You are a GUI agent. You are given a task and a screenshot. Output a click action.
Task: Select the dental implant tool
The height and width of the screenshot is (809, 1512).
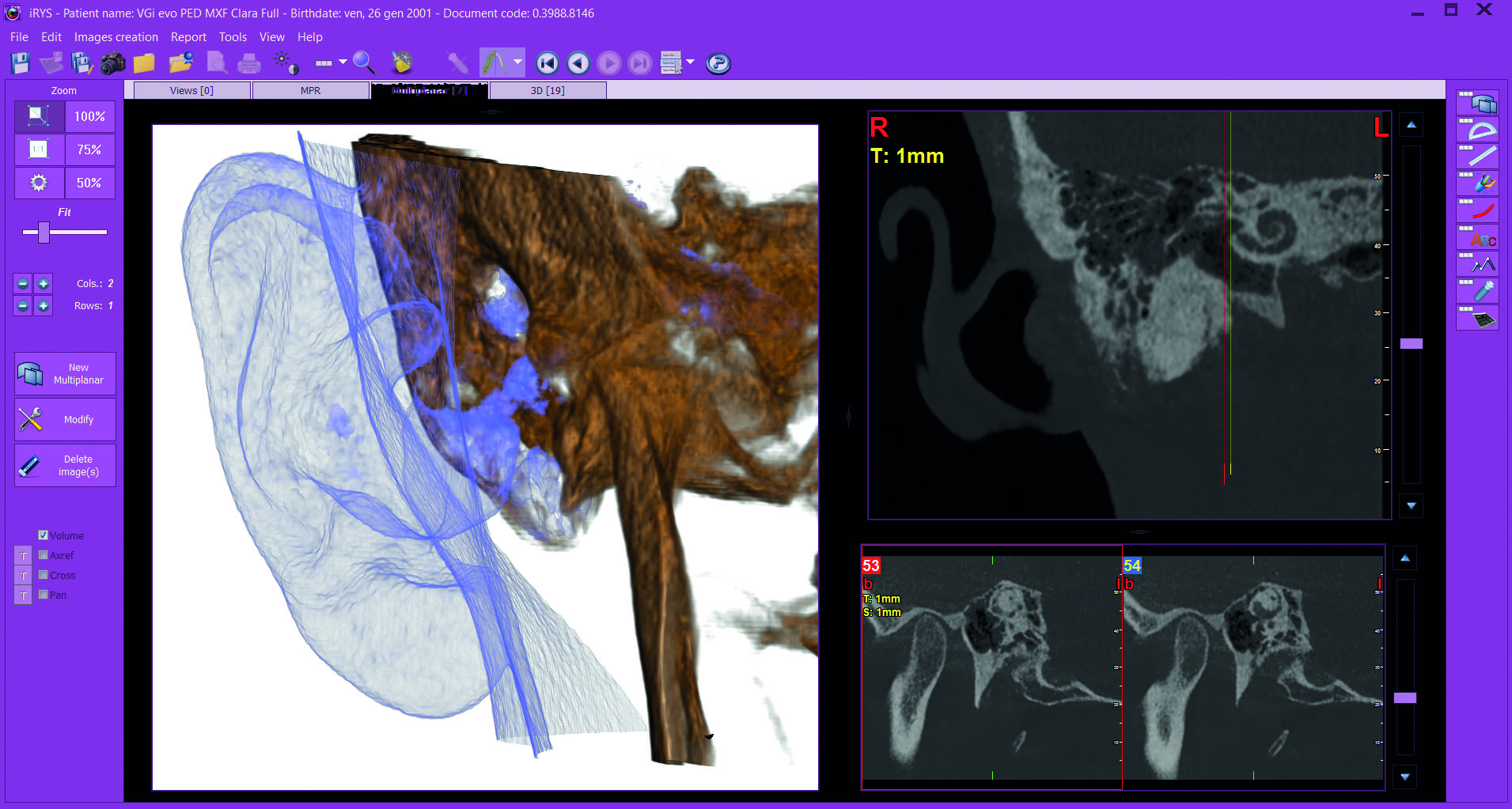1477,291
